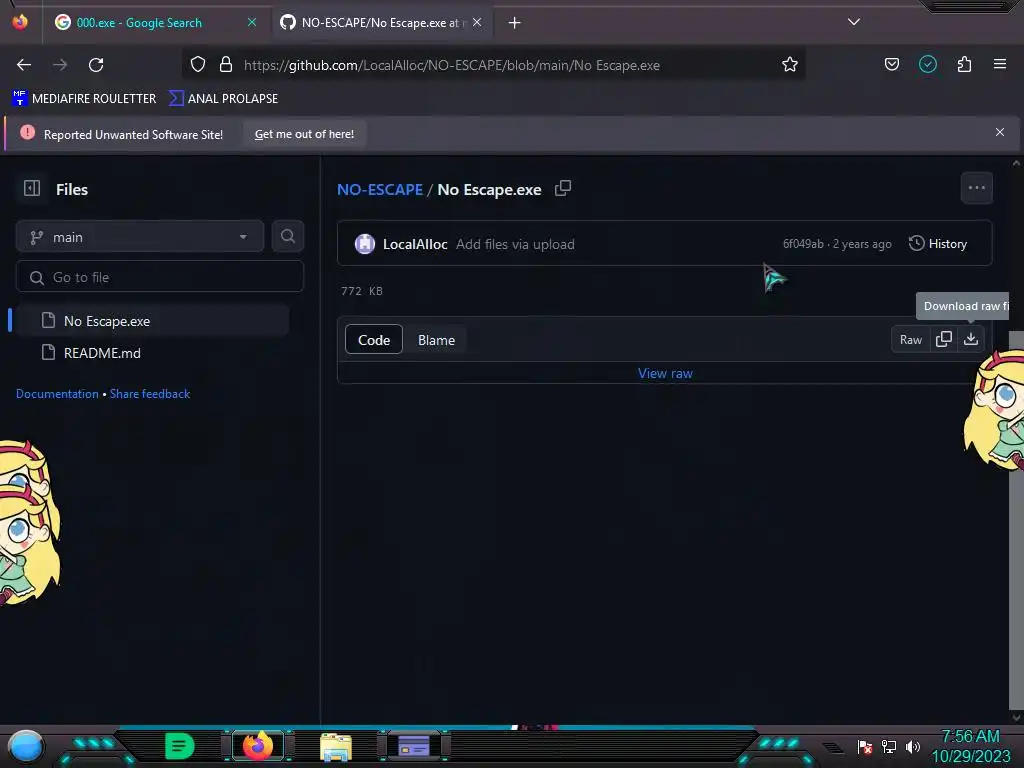Open NO-ESCAPE repository breadcrumb

(x=379, y=189)
